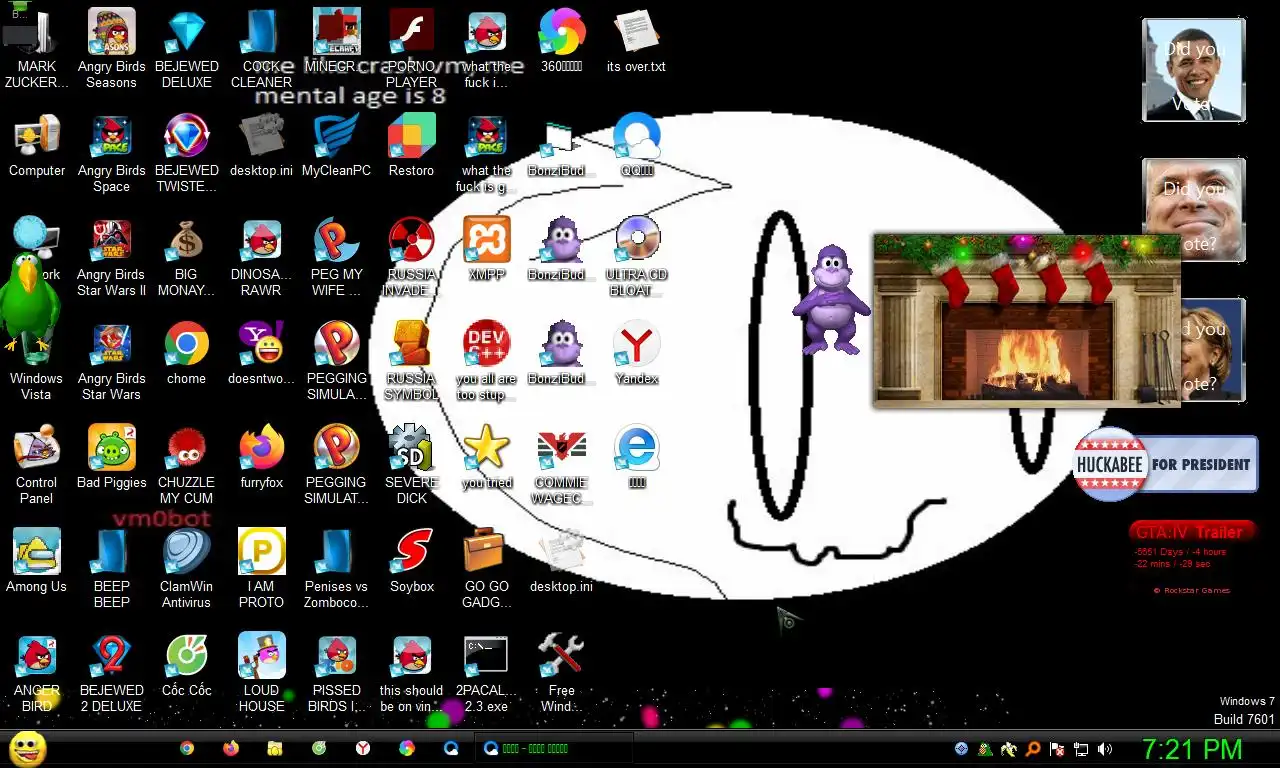Viewport: 1280px width, 768px height.
Task: Open Start menu via smiley face button
Action: click(28, 748)
